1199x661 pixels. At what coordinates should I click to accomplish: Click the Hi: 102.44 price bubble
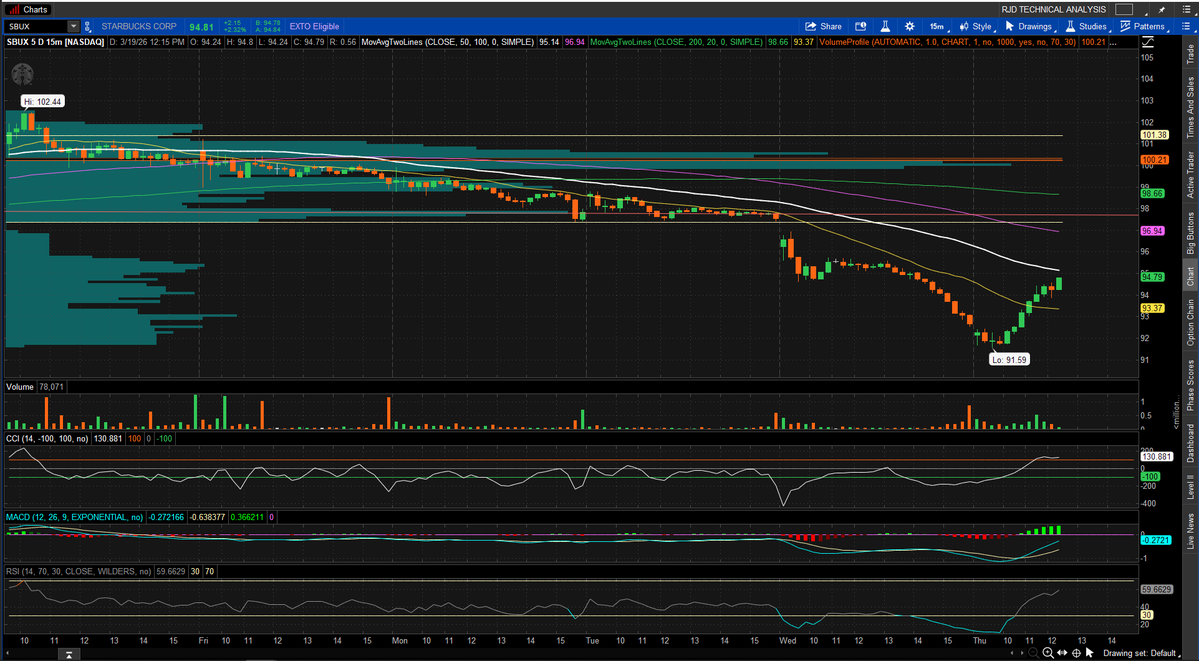click(x=43, y=101)
